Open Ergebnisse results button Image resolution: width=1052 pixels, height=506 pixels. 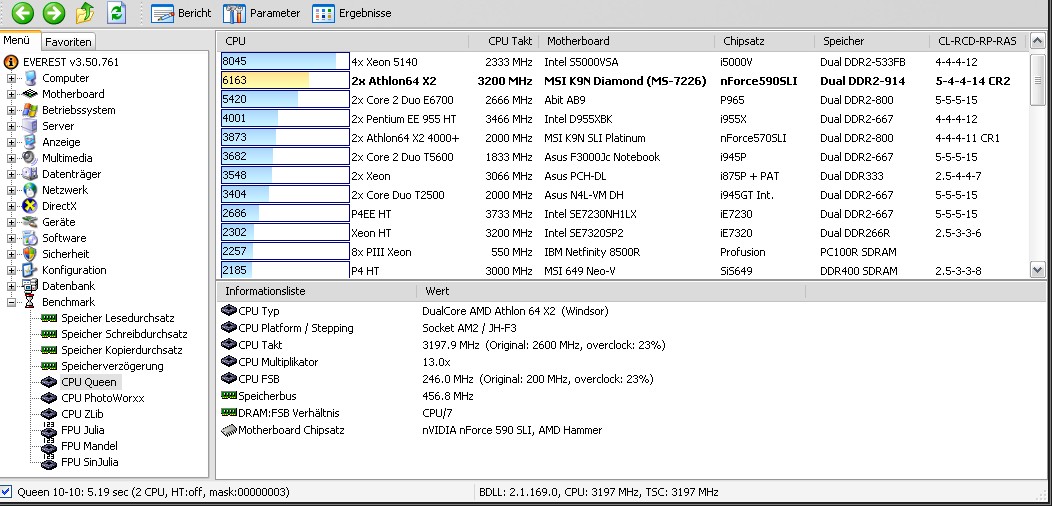pyautogui.click(x=352, y=13)
